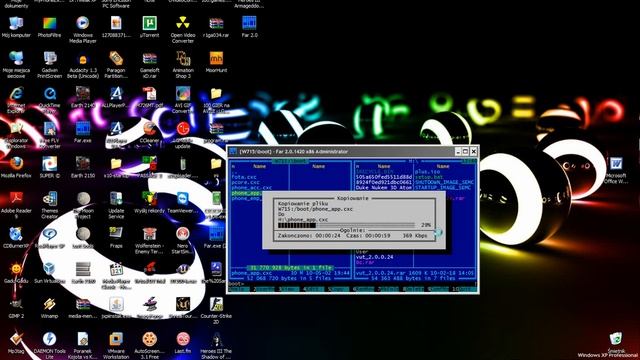
Task: Open the Open Video Converter shortcut
Action: (182, 30)
